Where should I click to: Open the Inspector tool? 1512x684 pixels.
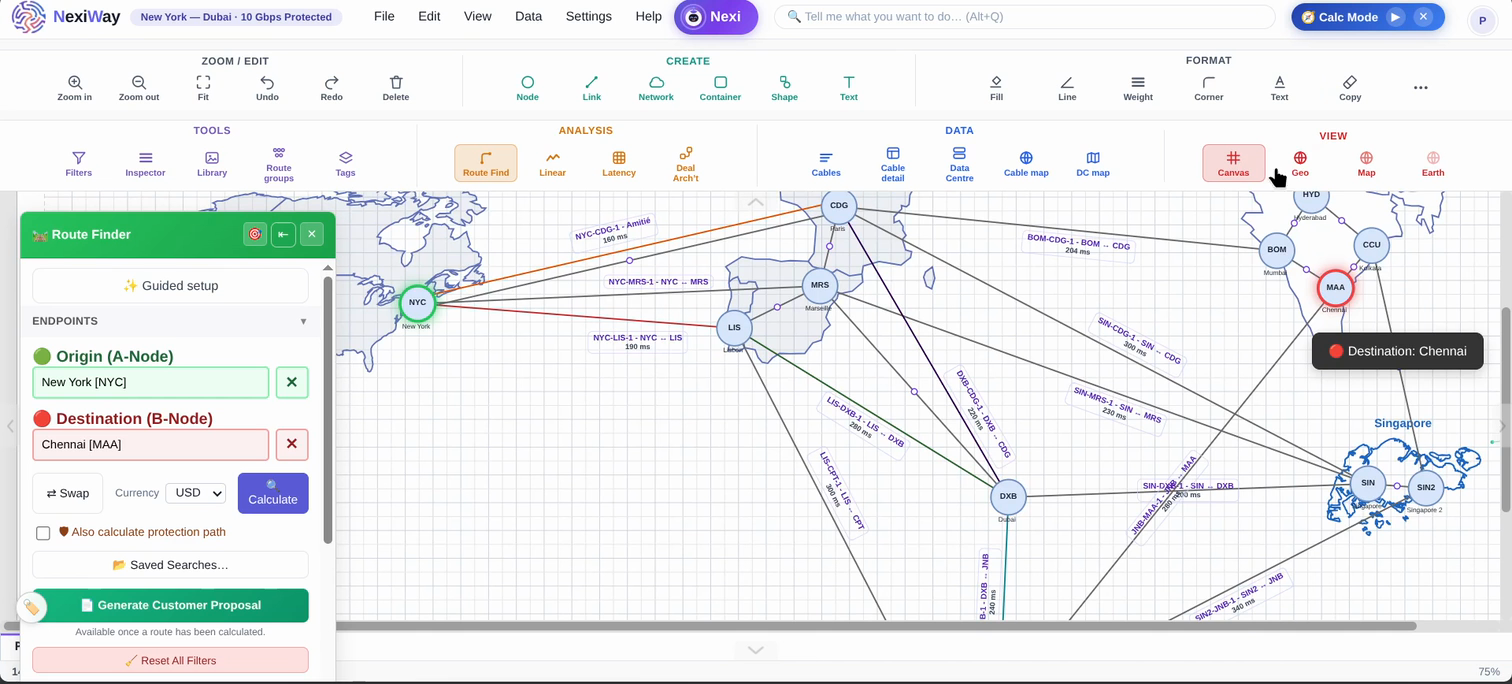tap(145, 164)
